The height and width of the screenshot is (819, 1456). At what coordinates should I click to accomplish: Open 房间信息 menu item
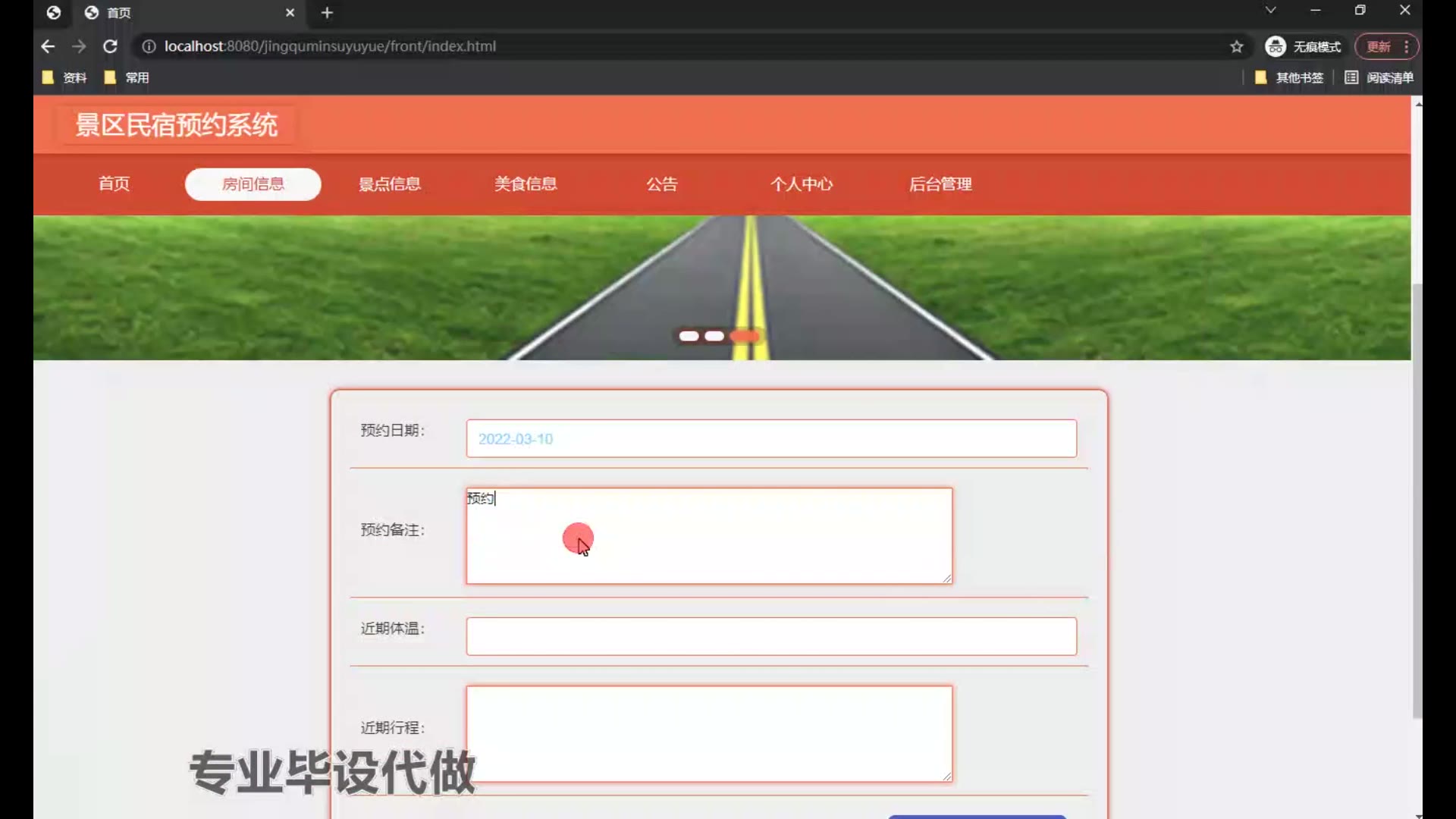(253, 184)
